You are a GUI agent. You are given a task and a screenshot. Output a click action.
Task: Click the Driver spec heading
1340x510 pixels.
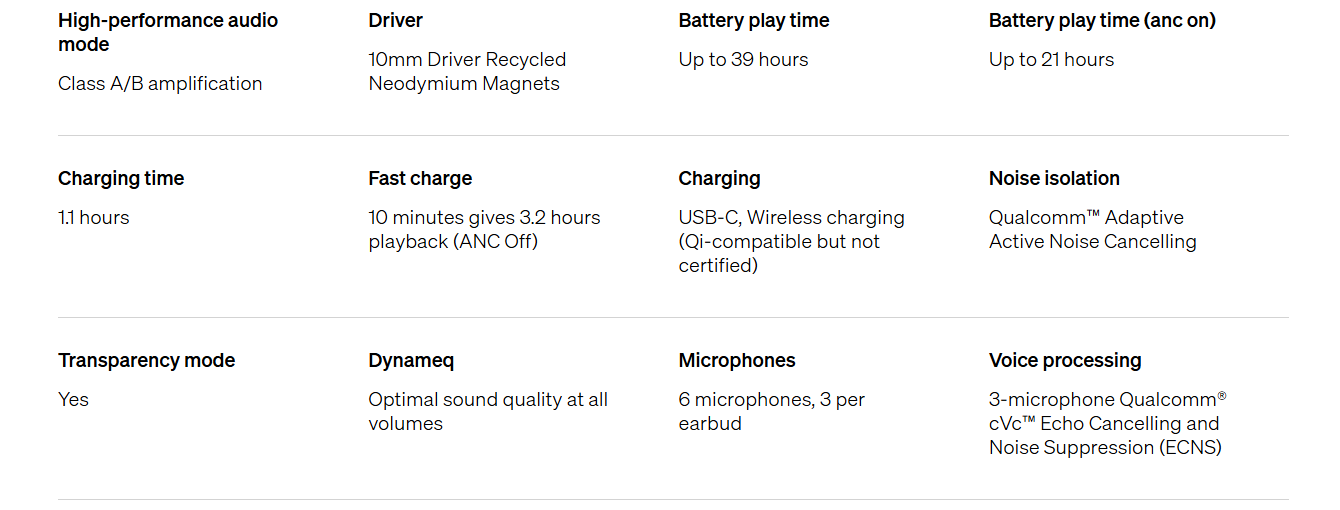tap(395, 20)
